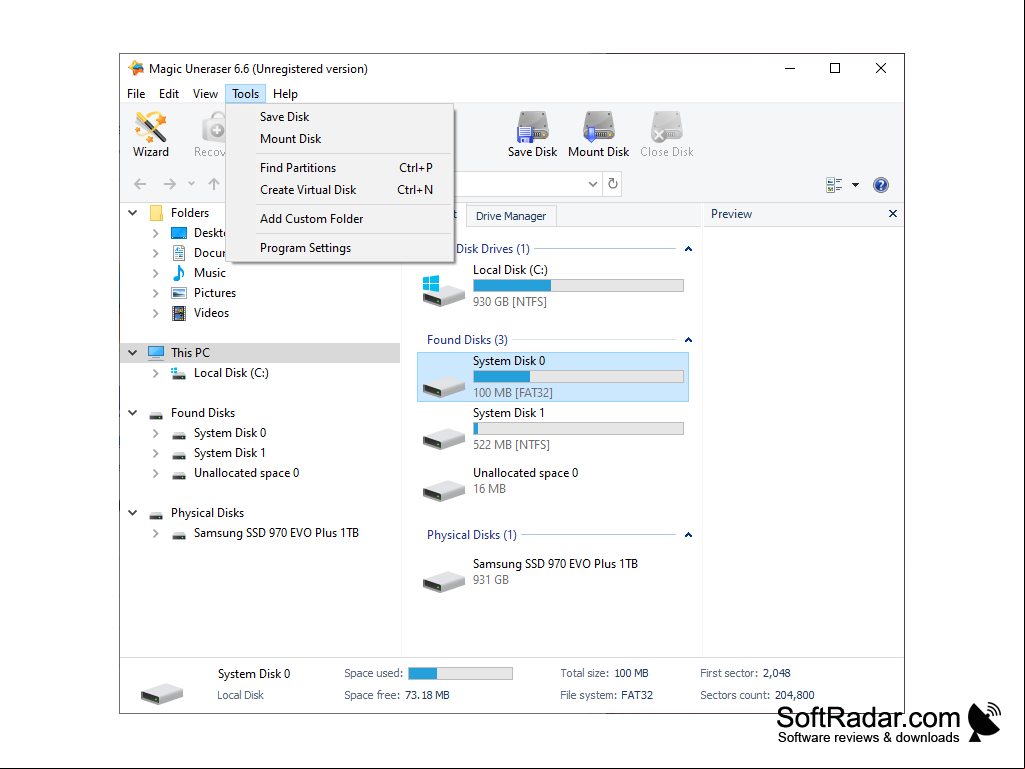
Task: Click the Music folder icon in tree
Action: [178, 273]
